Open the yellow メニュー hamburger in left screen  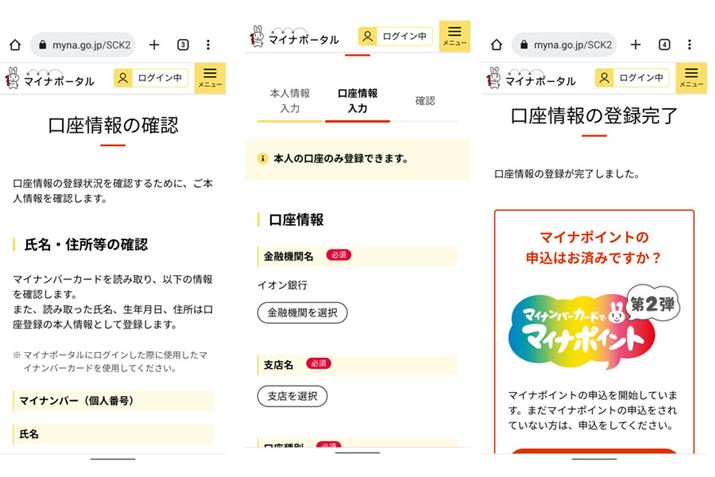coord(210,78)
